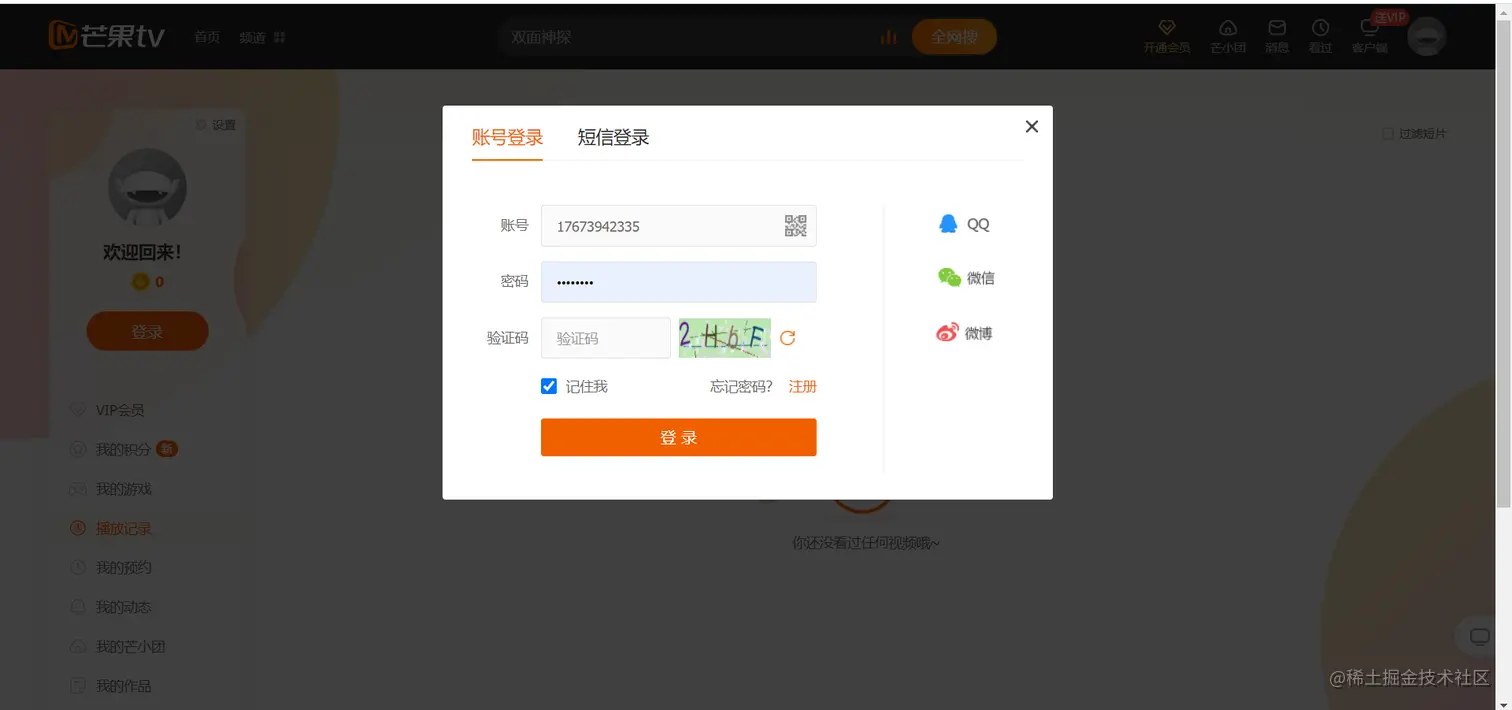Click the orange ranking bars icon
Screen dimensions: 1512x710
(x=888, y=37)
